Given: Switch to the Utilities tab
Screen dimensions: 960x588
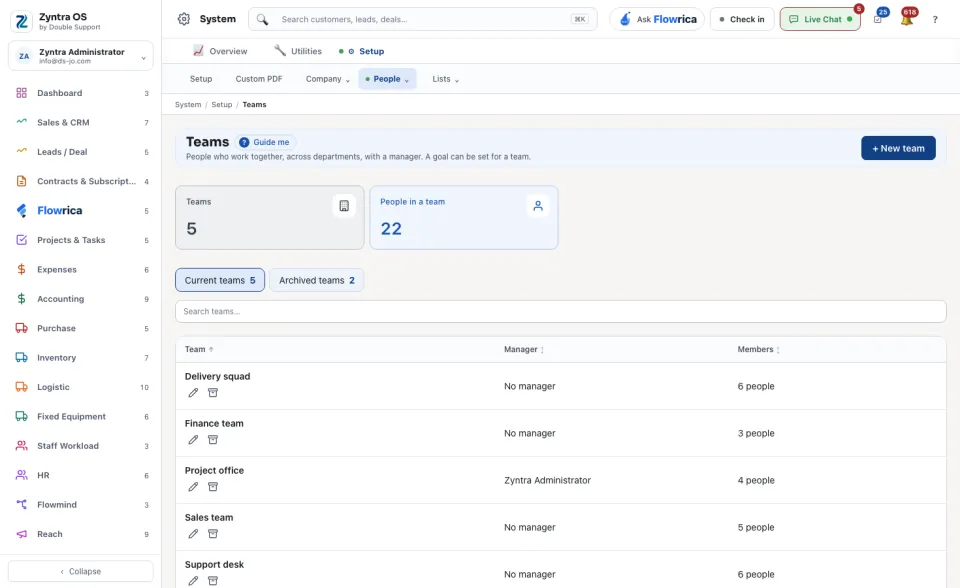Looking at the screenshot, I should (x=298, y=51).
